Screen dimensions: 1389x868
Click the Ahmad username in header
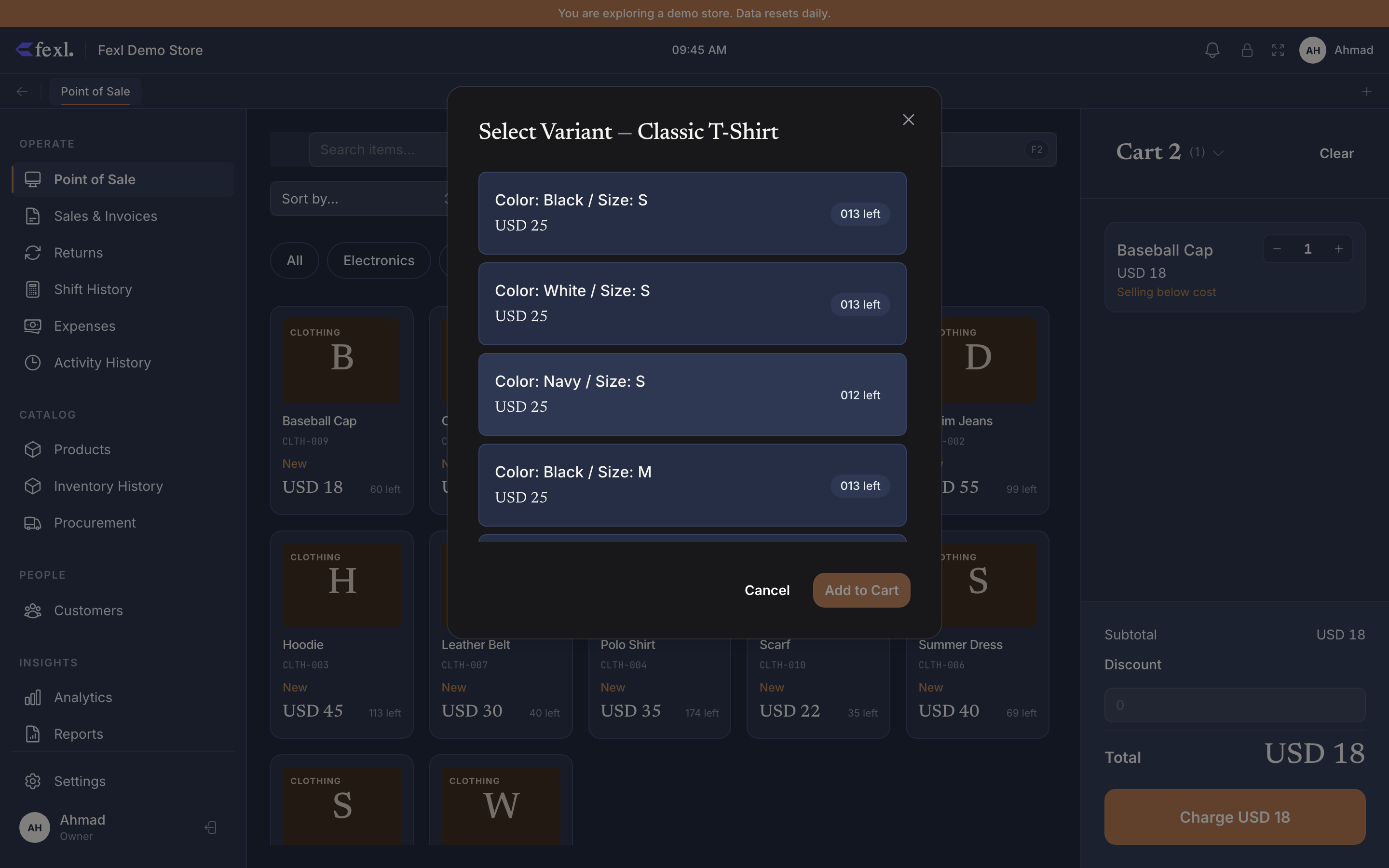(x=1353, y=50)
